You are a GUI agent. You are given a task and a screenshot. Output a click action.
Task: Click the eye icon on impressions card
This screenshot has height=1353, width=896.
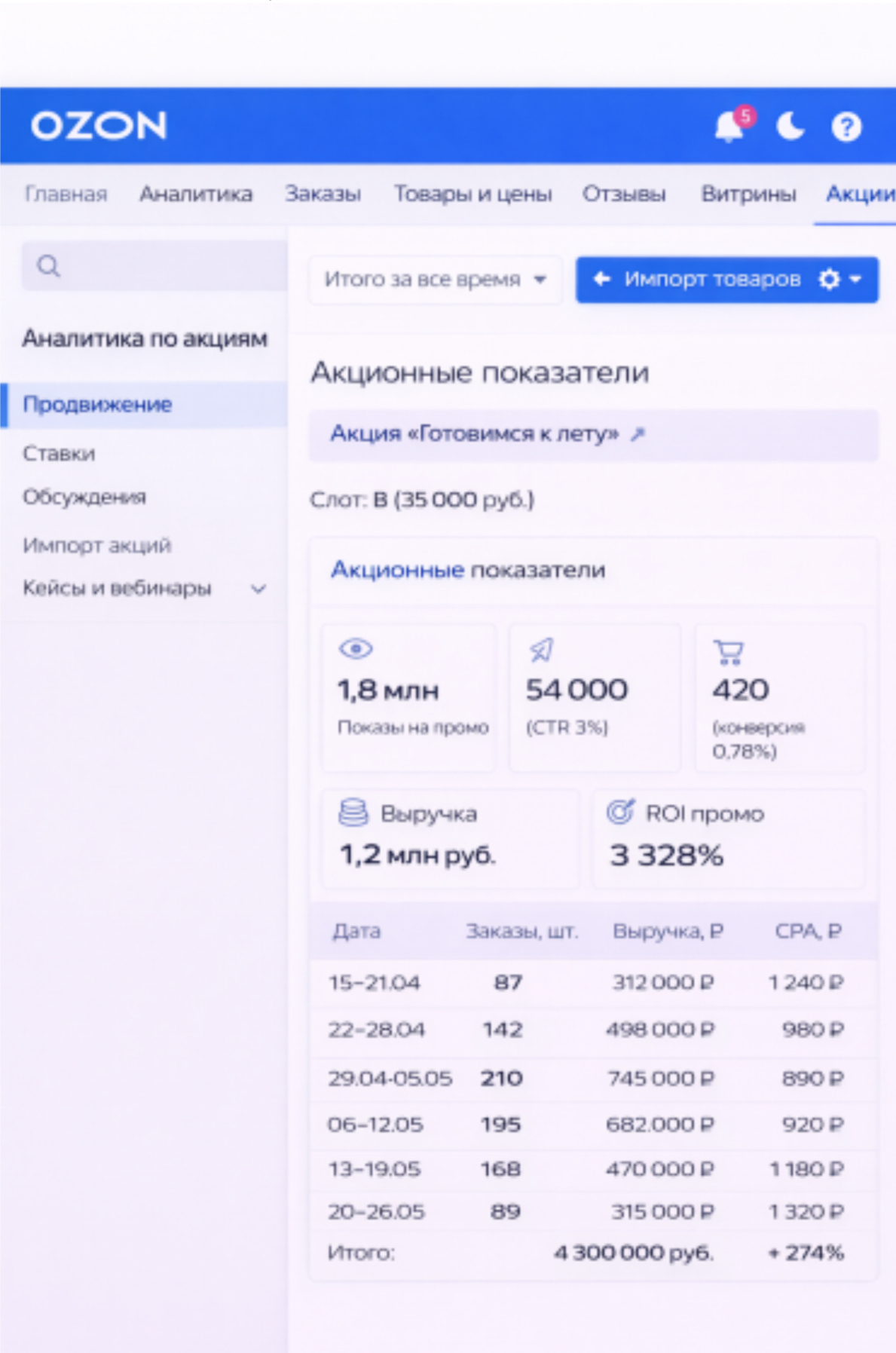[356, 648]
